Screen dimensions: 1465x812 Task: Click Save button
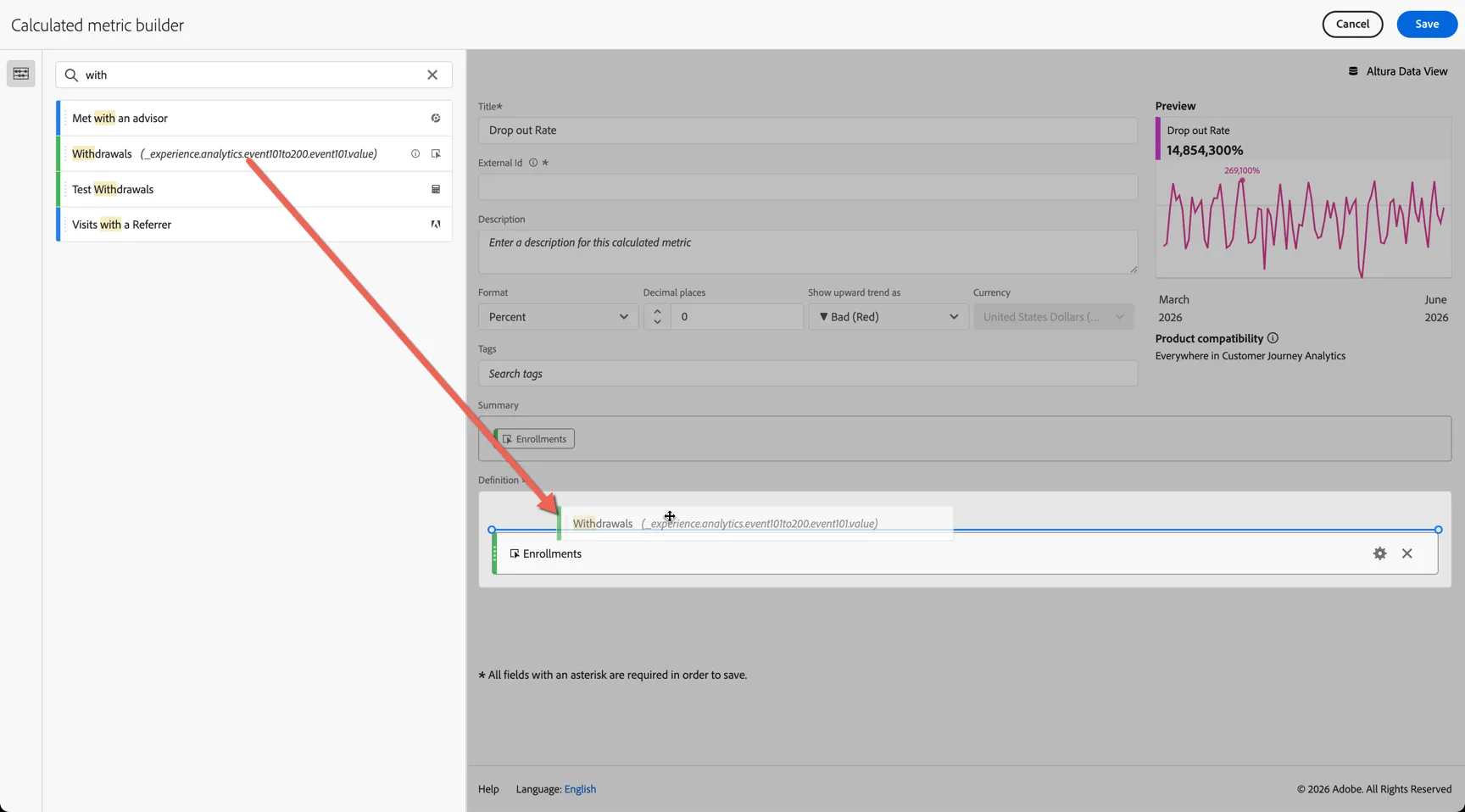[x=1427, y=24]
